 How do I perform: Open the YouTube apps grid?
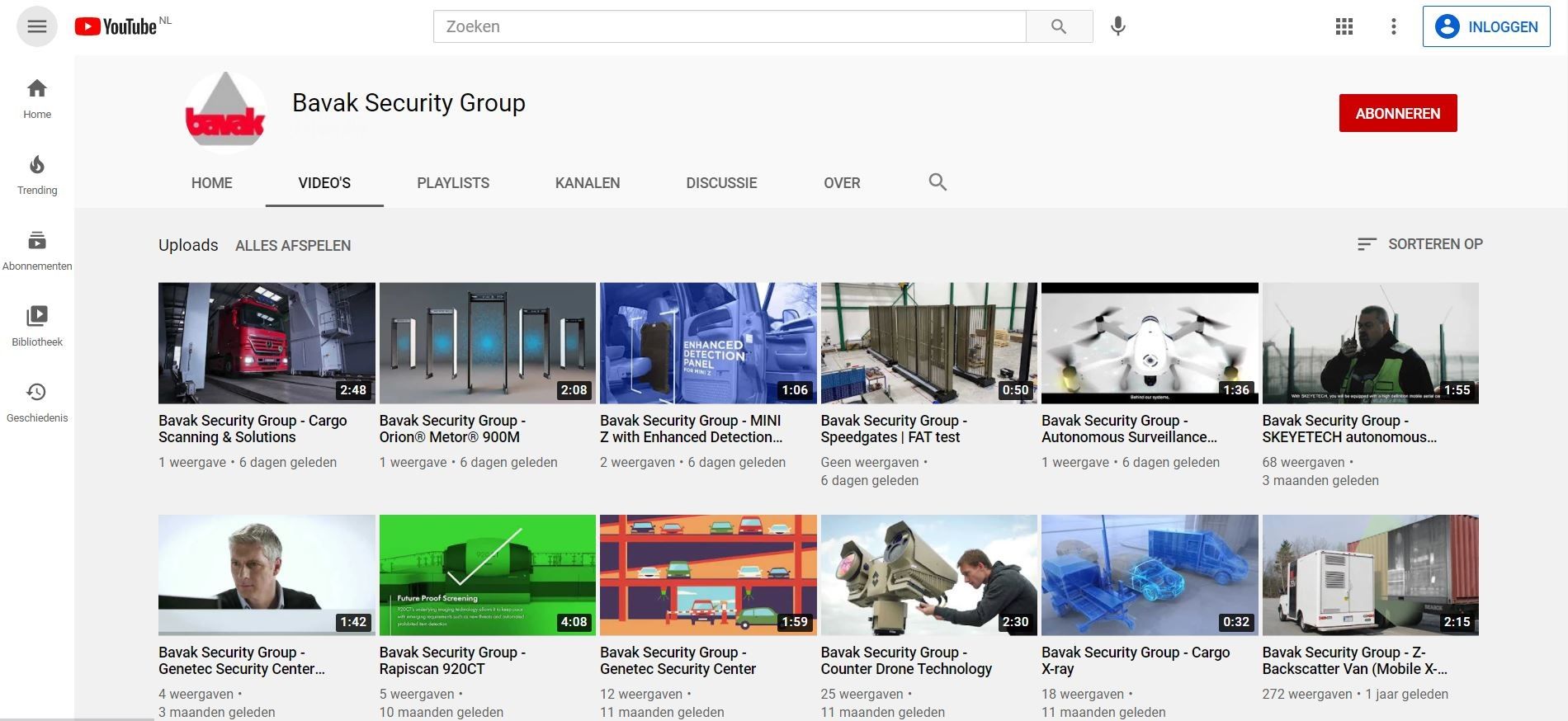1344,26
